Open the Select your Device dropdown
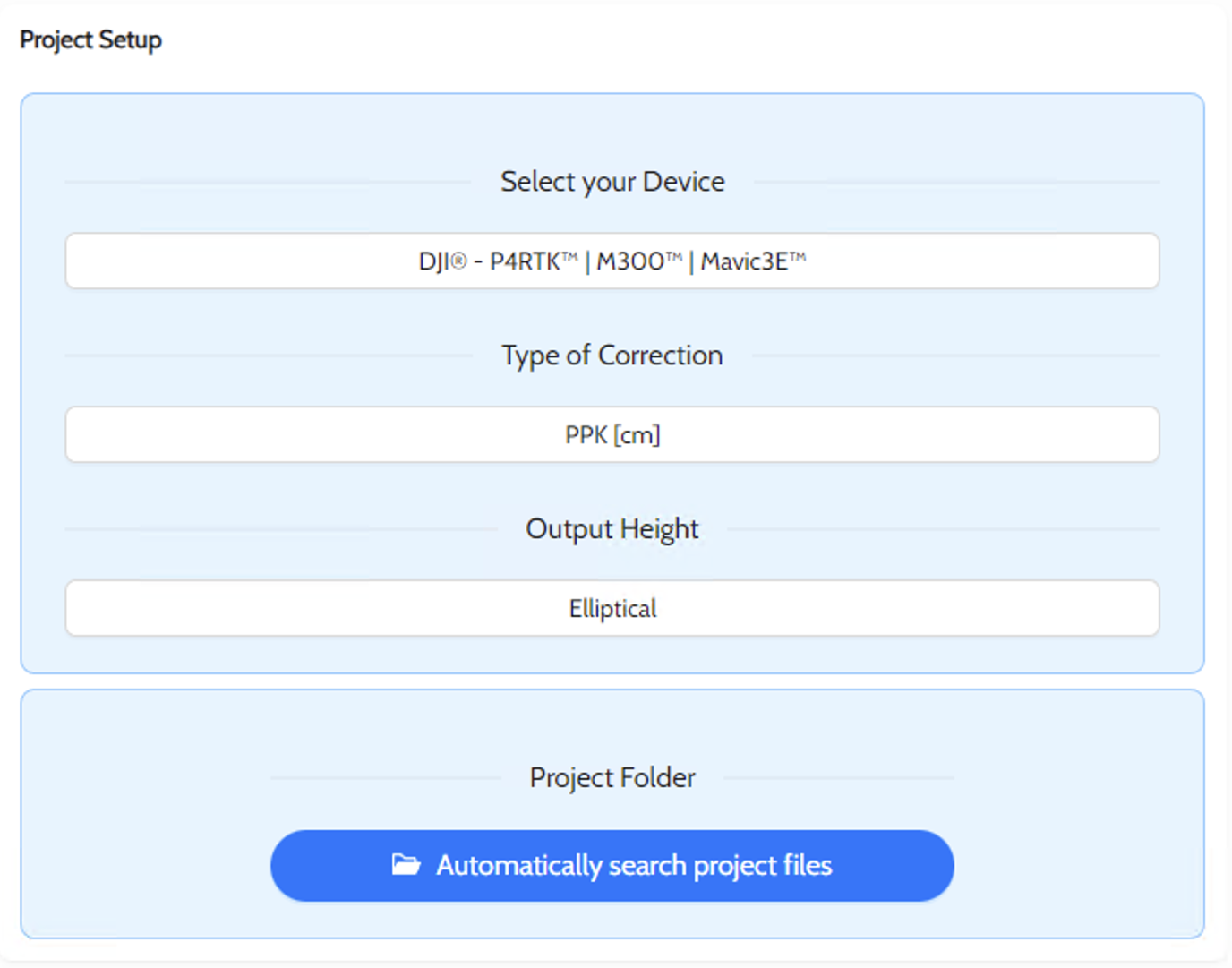The image size is (1232, 968). [612, 261]
